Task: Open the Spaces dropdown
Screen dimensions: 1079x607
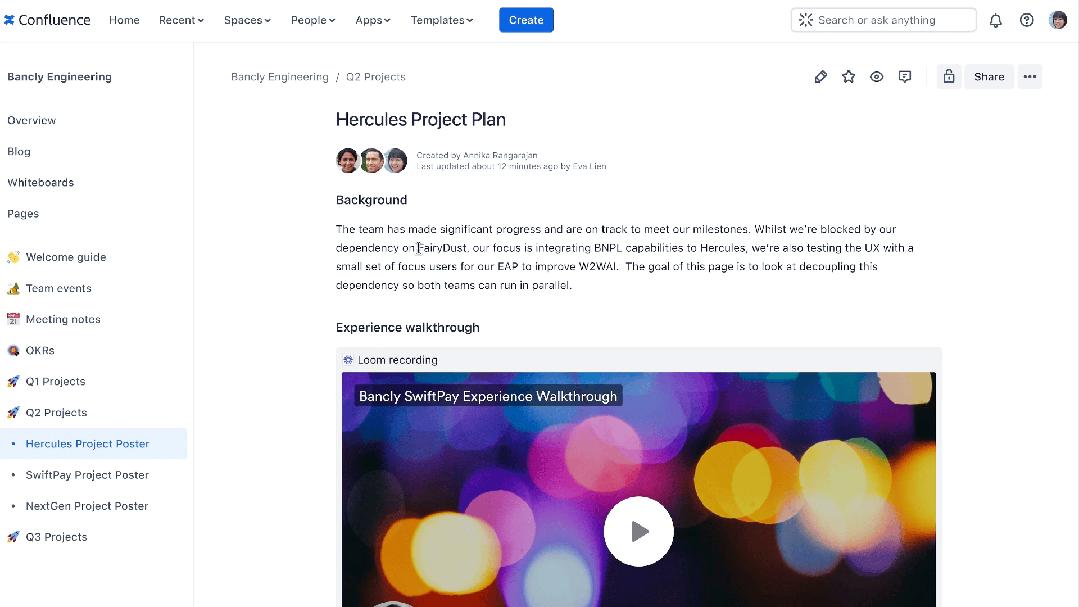Action: [246, 19]
